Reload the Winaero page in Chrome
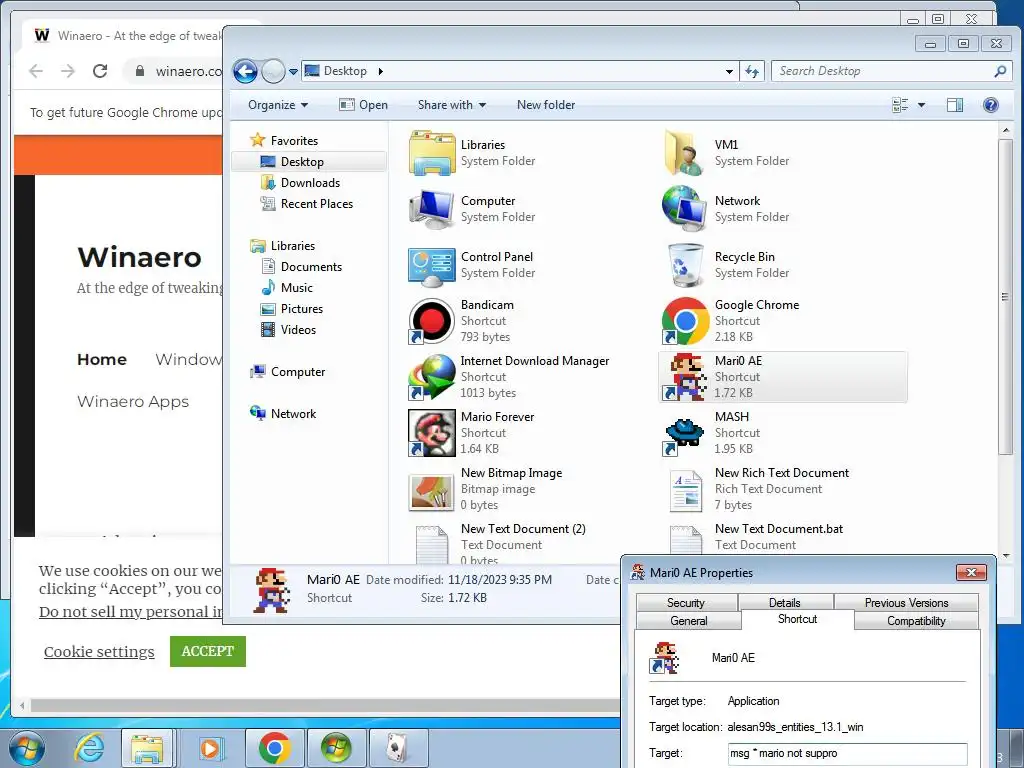The height and width of the screenshot is (768, 1024). coord(100,71)
